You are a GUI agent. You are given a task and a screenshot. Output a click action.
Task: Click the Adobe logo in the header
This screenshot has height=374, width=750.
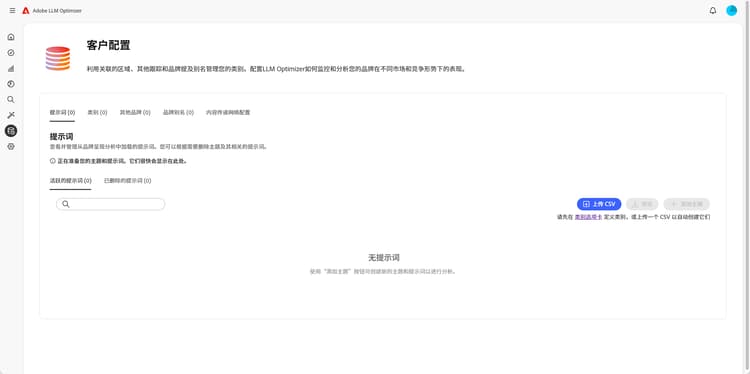pyautogui.click(x=26, y=11)
